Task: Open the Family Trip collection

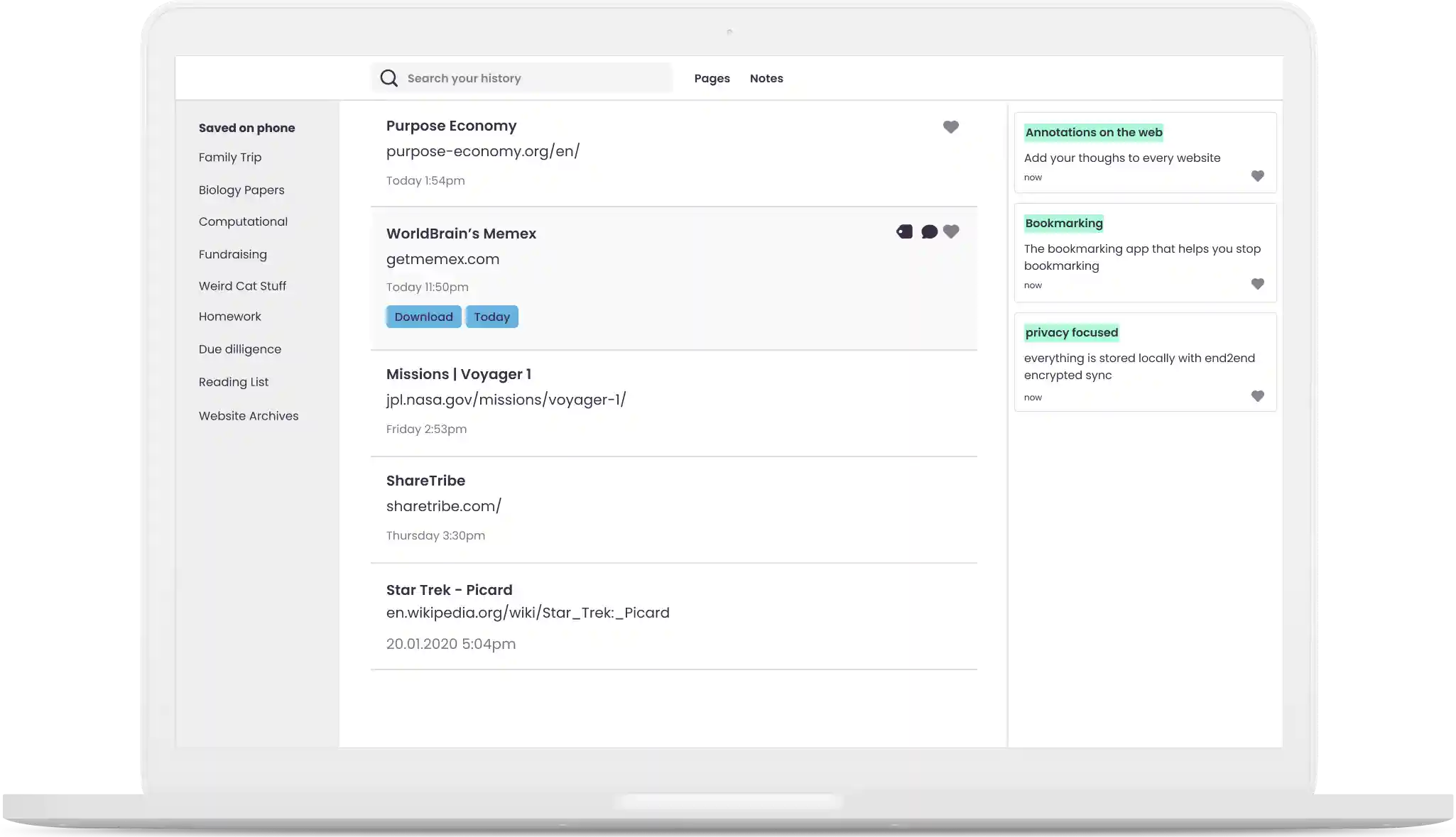Action: pyautogui.click(x=230, y=158)
